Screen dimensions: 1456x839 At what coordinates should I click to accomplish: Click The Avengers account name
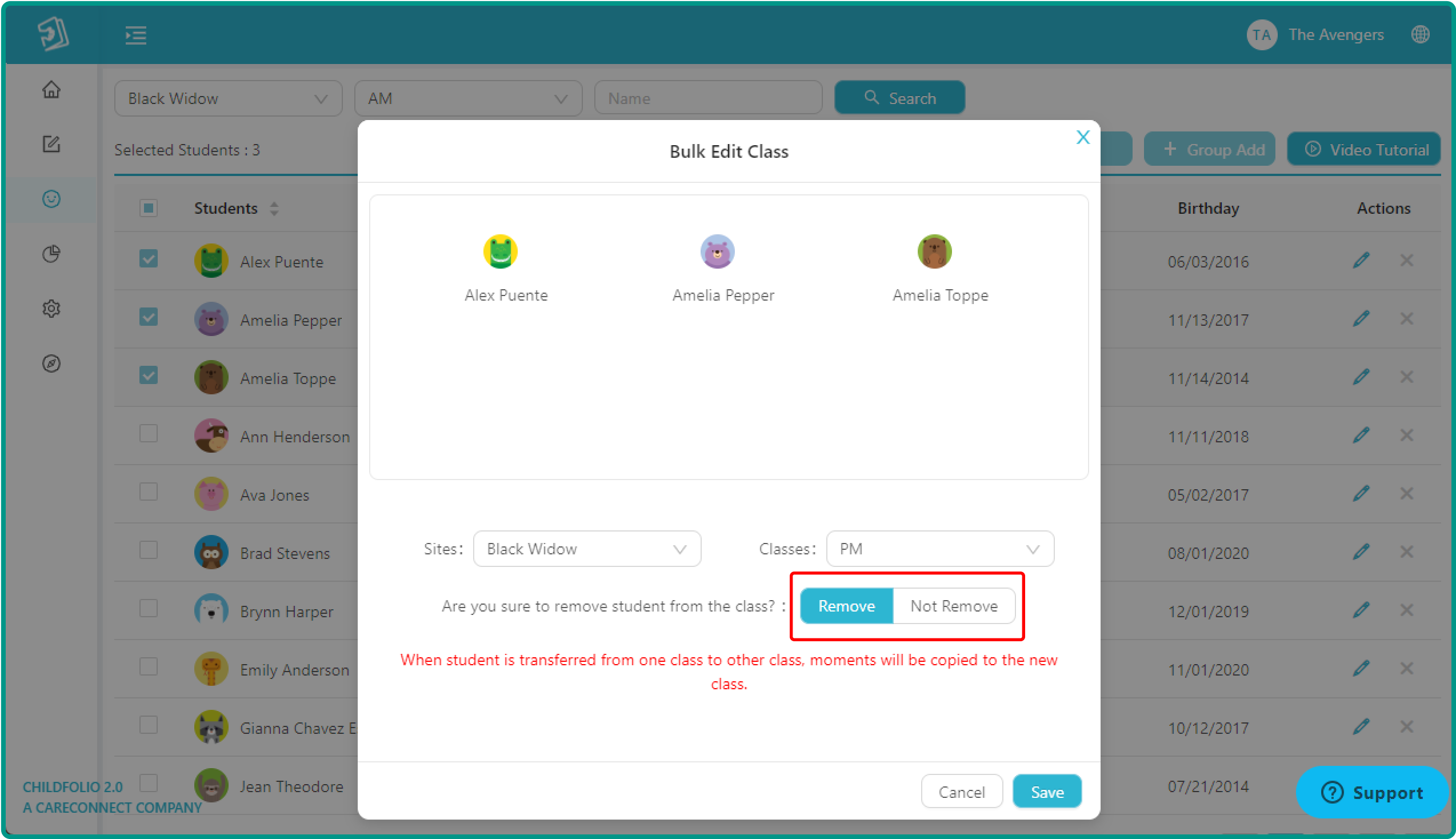click(1335, 34)
